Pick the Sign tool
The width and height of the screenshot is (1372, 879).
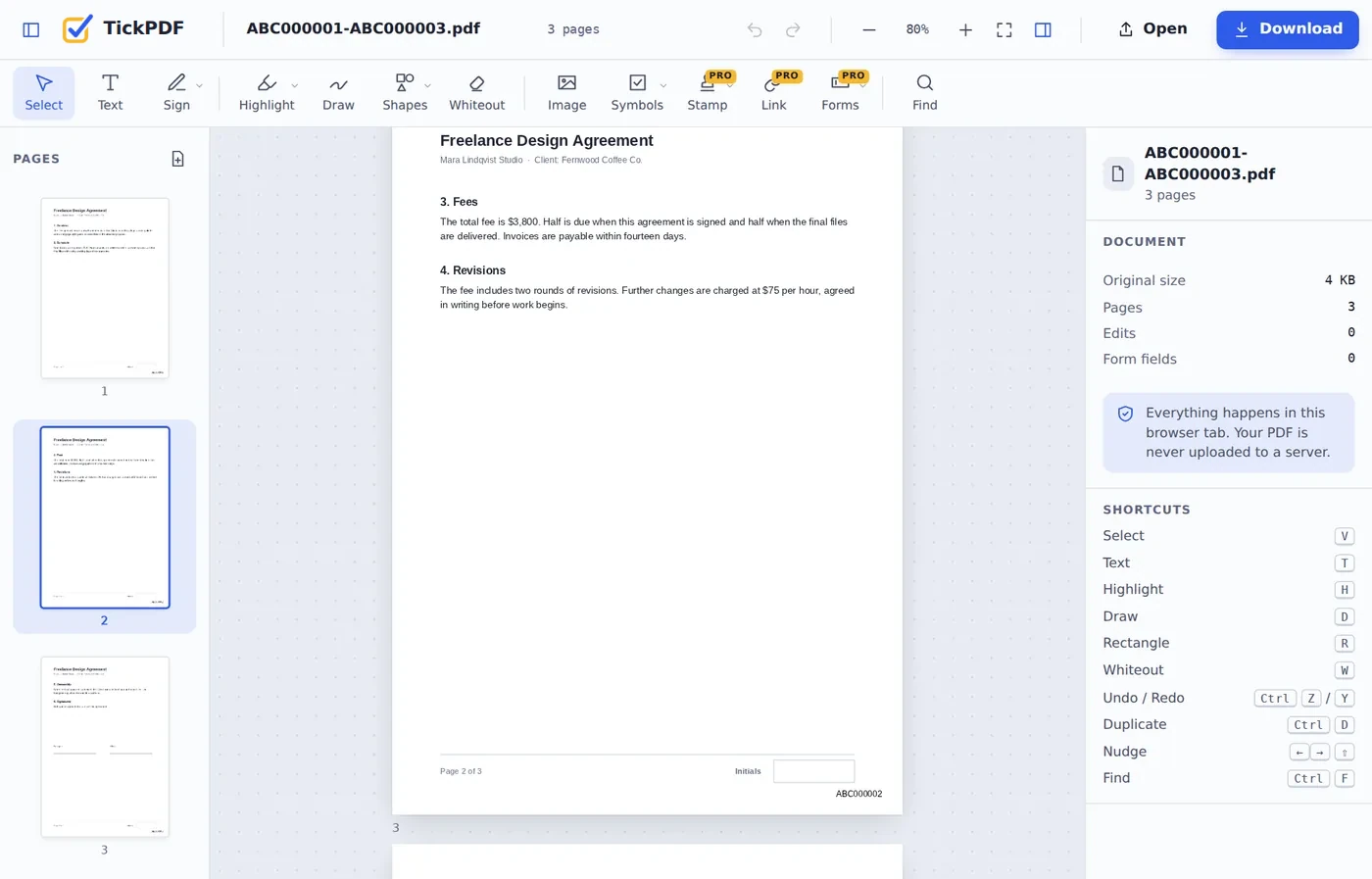(x=176, y=93)
